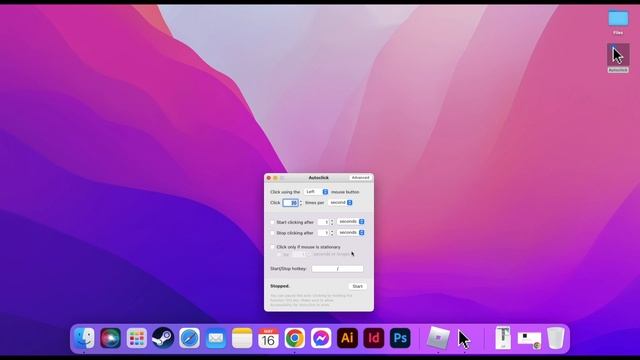Switch to Advanced mode in Autoclick

[x=360, y=178]
